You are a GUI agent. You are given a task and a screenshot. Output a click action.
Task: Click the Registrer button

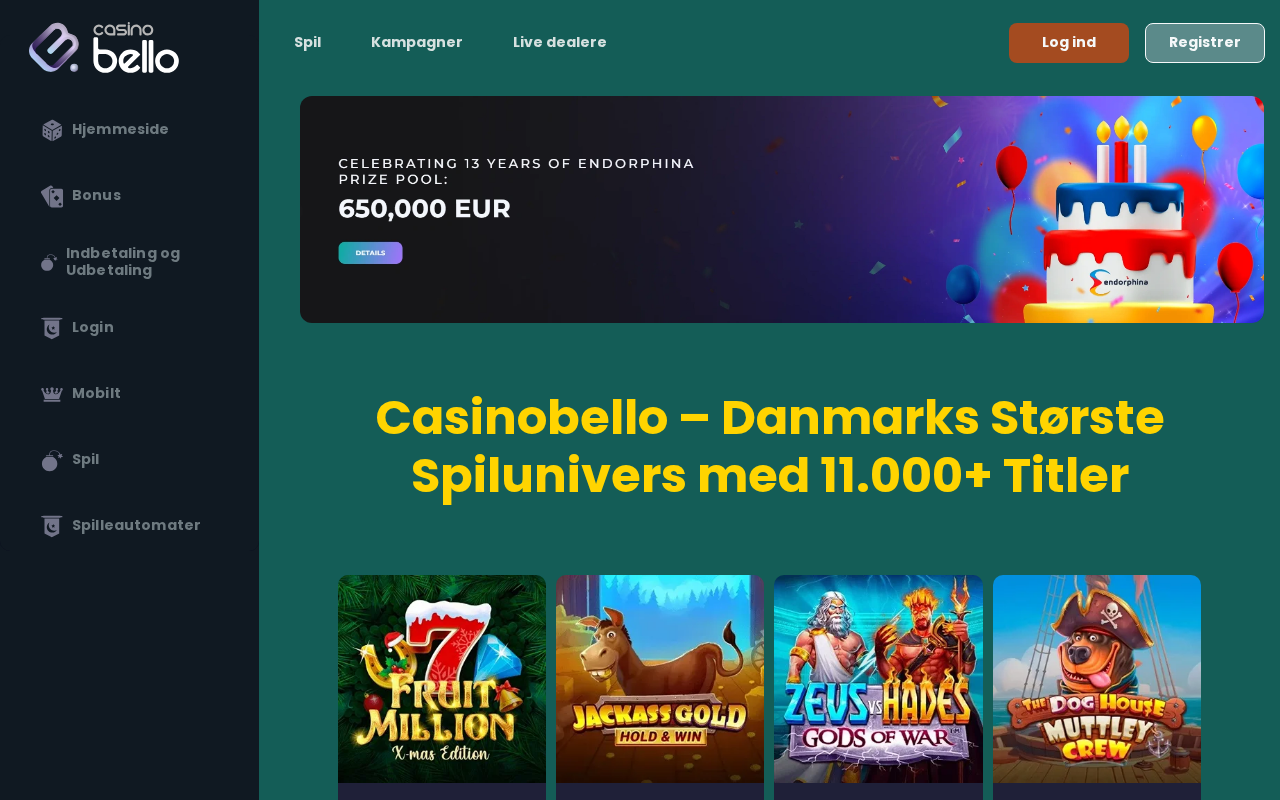pyautogui.click(x=1205, y=43)
